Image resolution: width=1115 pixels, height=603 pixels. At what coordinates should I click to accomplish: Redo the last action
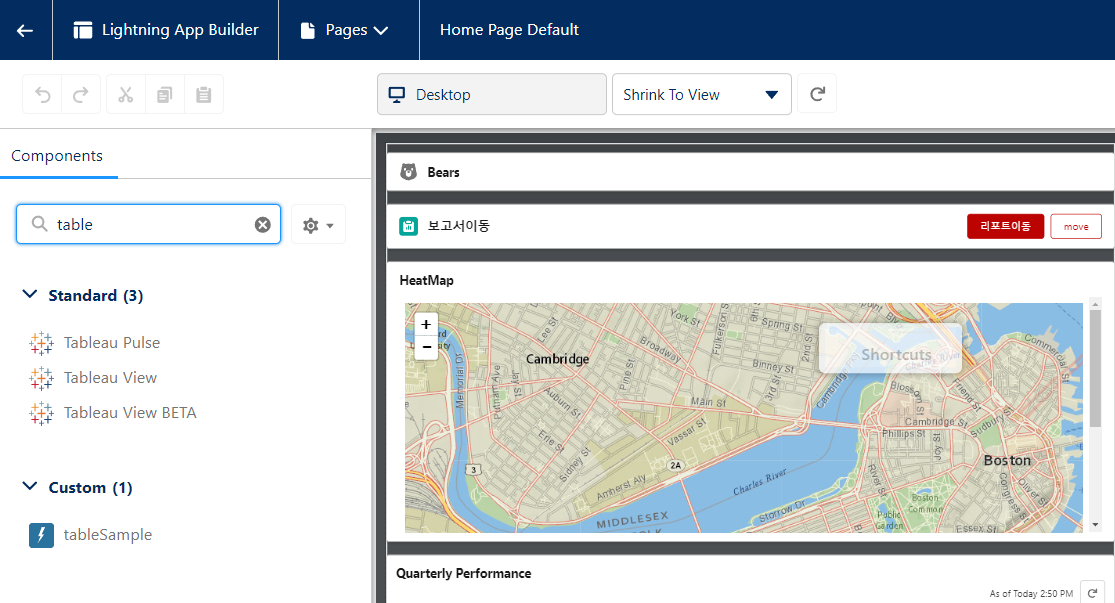click(81, 95)
